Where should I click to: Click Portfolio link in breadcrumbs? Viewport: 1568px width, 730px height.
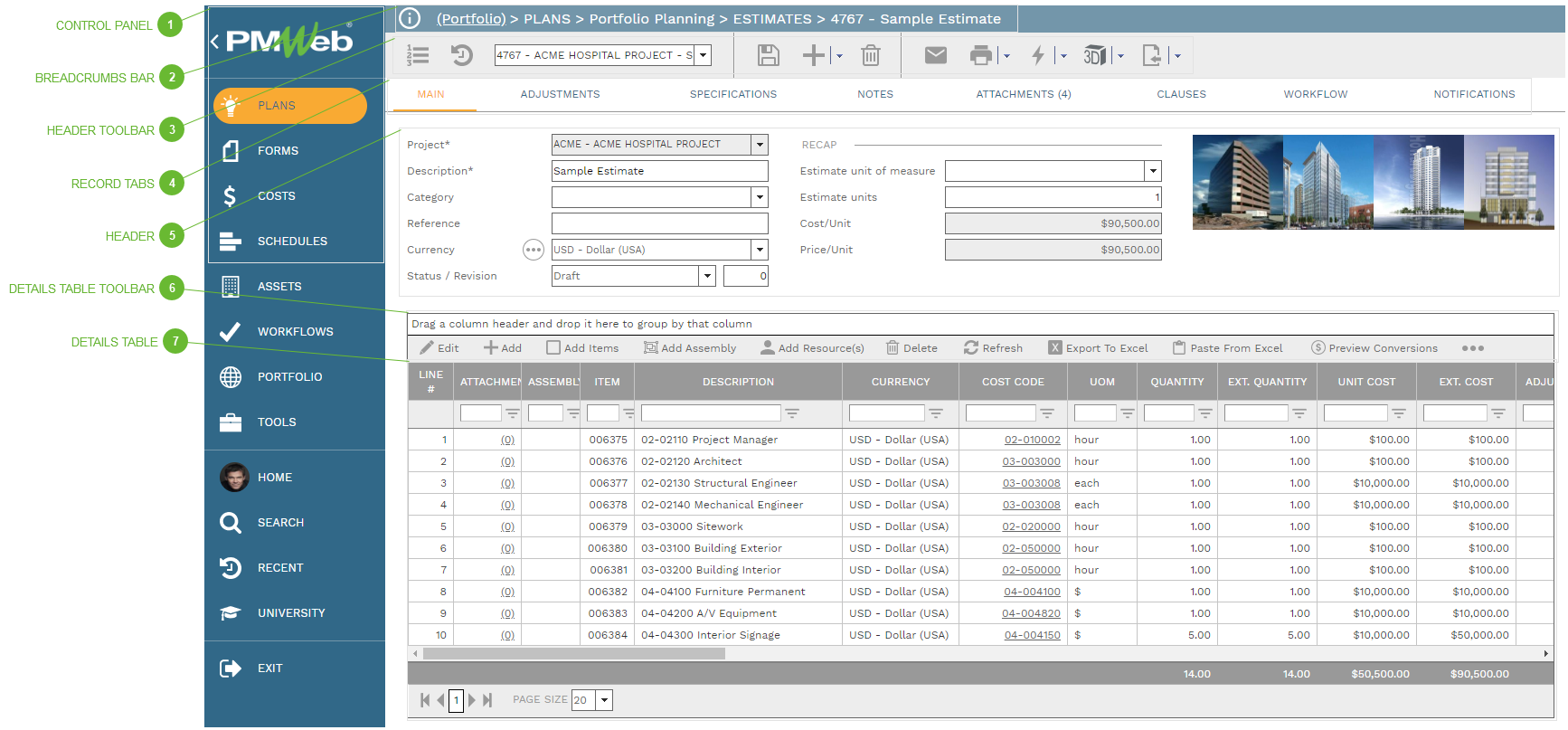click(471, 19)
